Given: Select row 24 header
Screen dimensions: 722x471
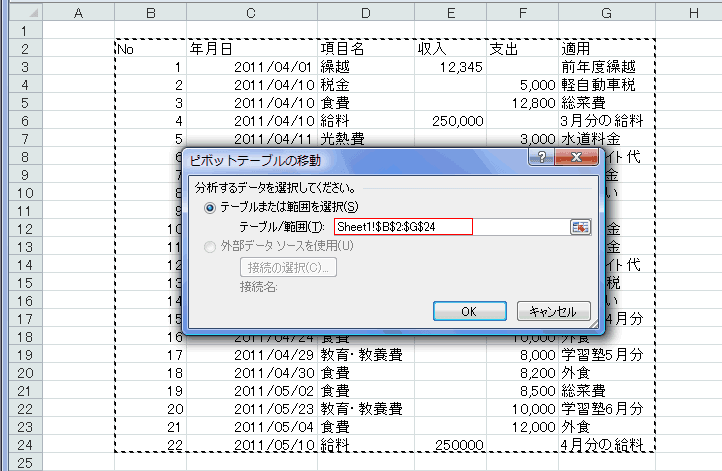Looking at the screenshot, I should (26, 445).
